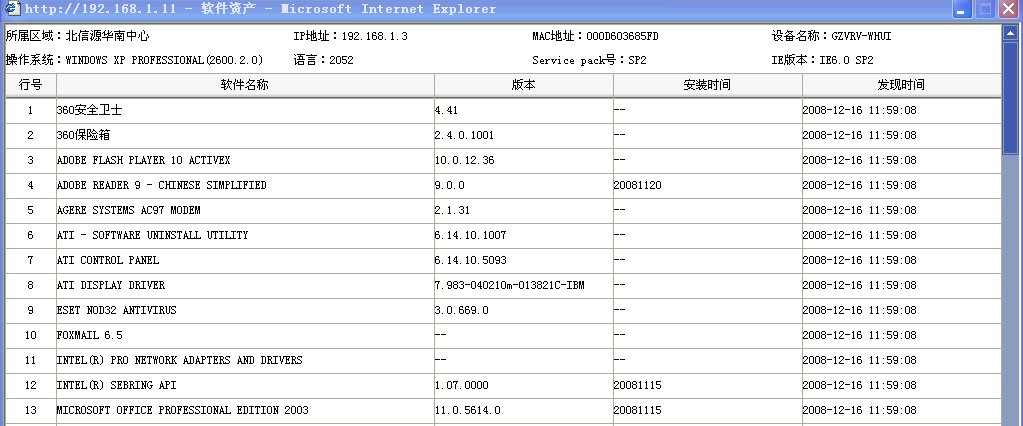Click version value 4.41
1023x426 pixels.
pos(446,110)
